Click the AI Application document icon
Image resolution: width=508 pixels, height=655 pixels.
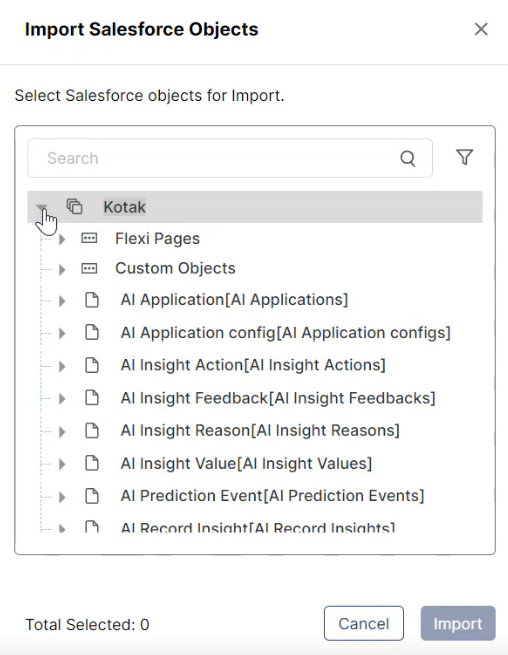[92, 300]
